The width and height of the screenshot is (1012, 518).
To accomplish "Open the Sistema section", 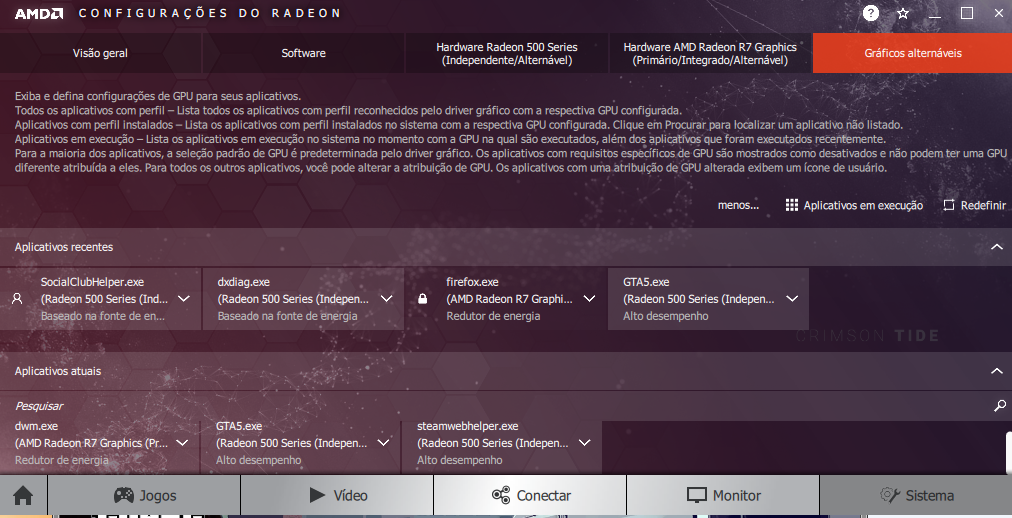I will [916, 495].
